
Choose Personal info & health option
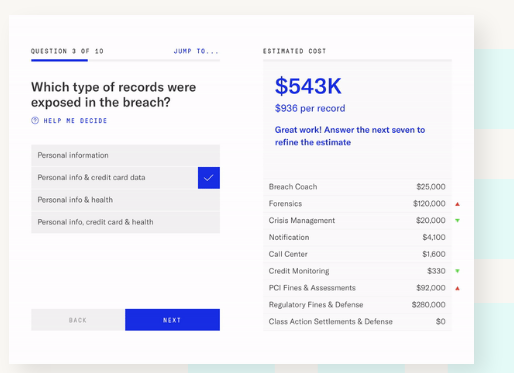click(125, 200)
